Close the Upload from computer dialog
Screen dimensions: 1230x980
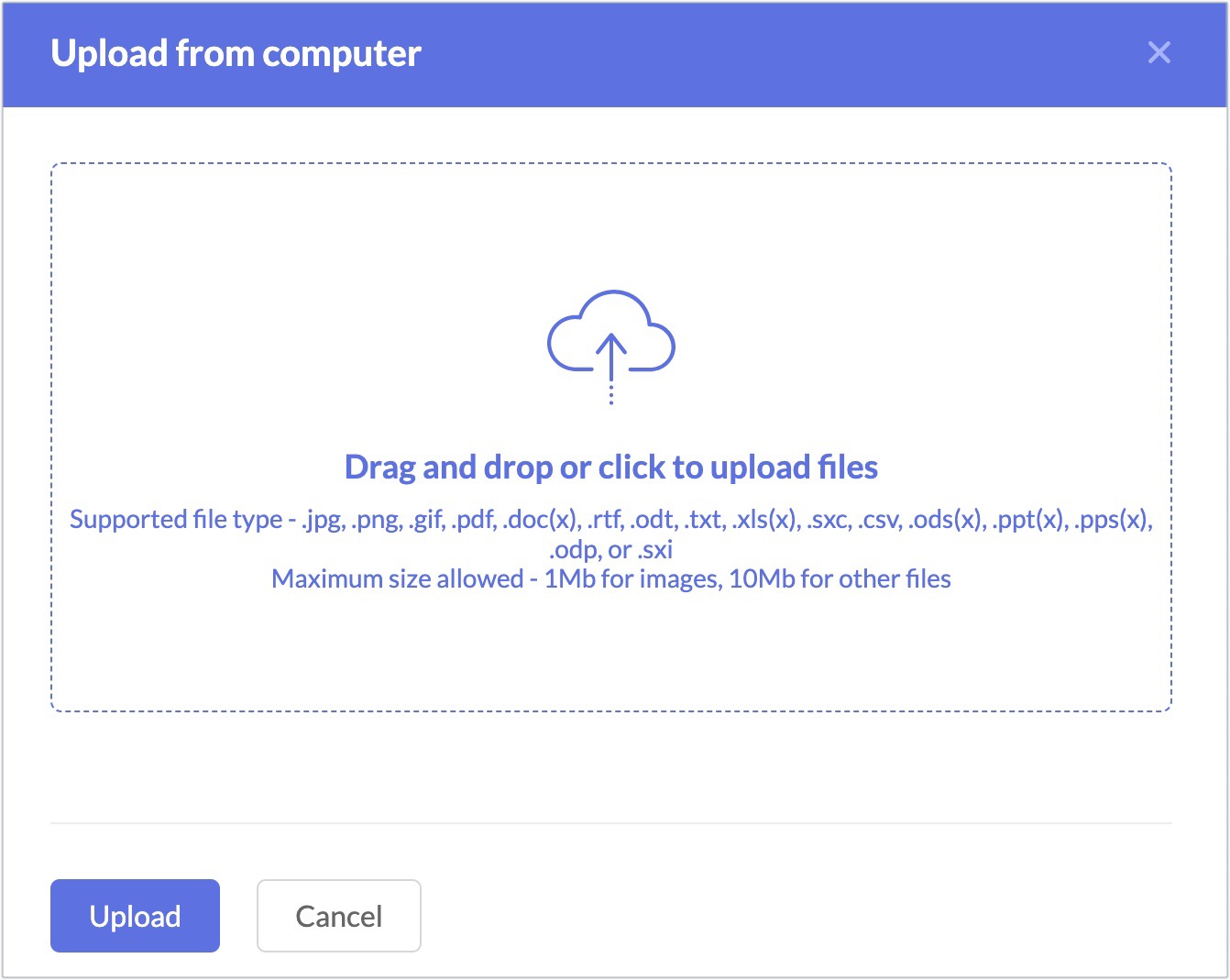1159,53
